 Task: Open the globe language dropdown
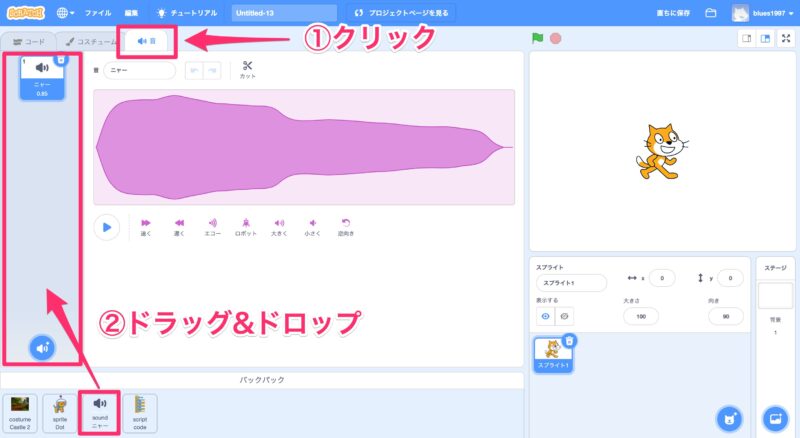pos(65,13)
